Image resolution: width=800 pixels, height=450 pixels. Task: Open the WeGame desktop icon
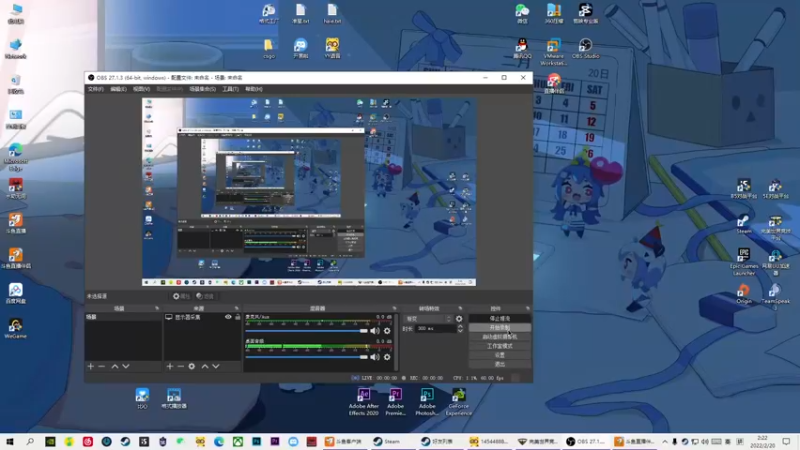pos(15,329)
